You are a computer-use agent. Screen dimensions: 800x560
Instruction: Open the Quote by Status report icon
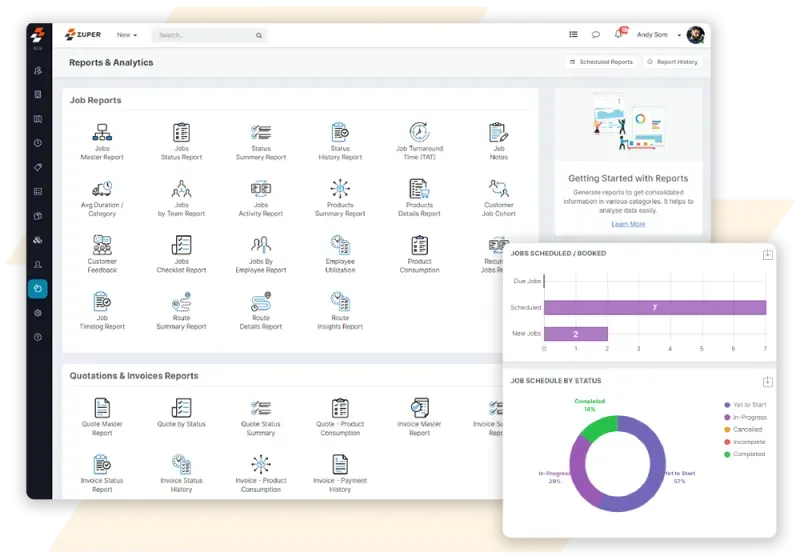click(181, 408)
